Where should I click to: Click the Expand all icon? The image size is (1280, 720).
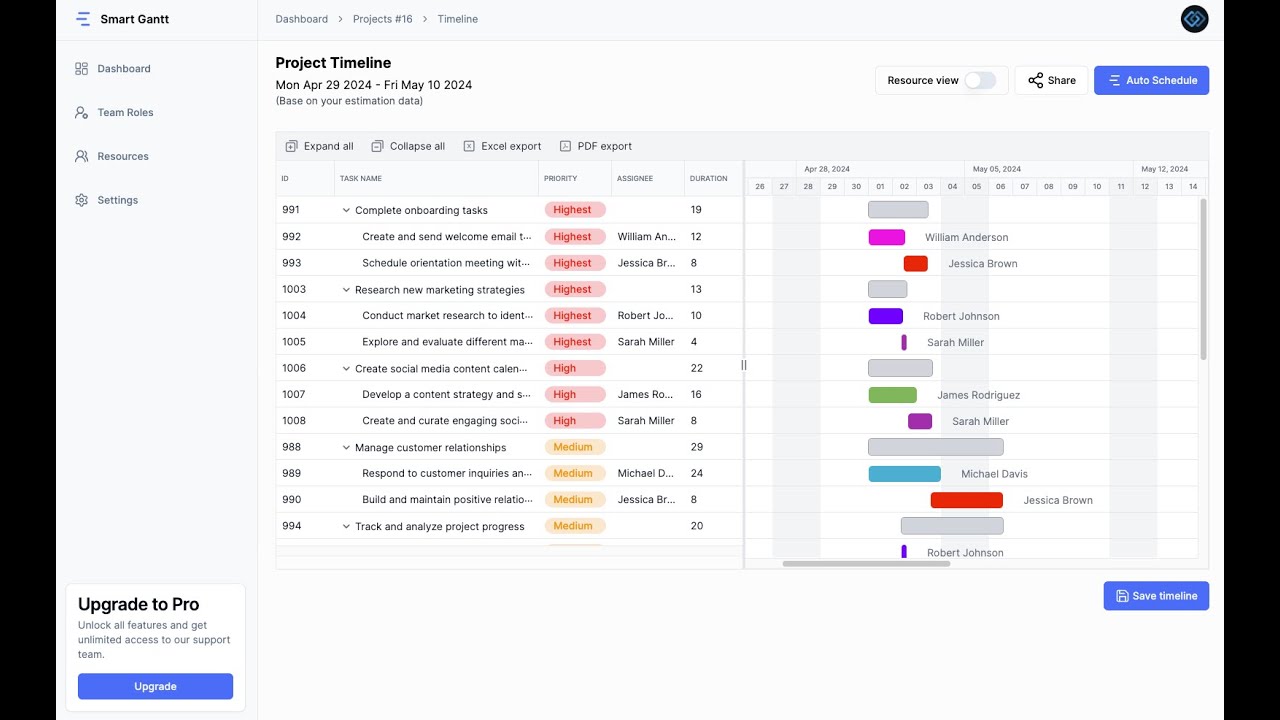pos(291,146)
